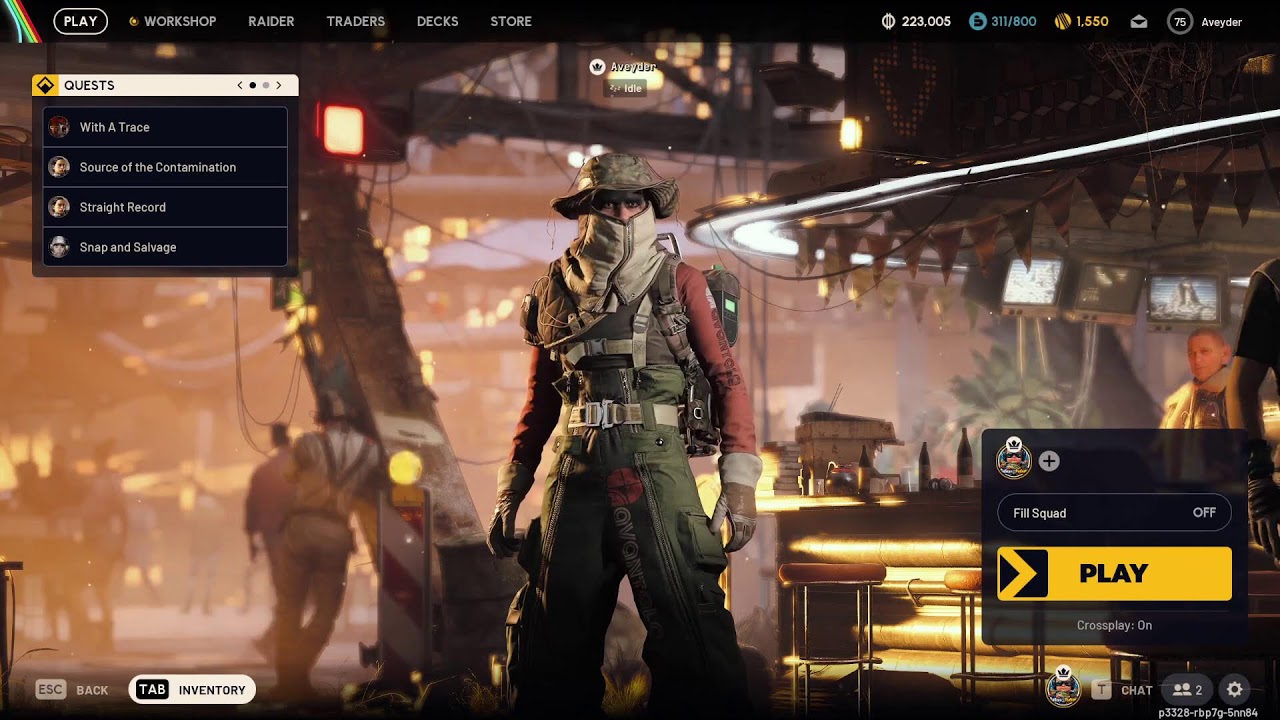Click the gold currency icon beside 1,550
The width and height of the screenshot is (1280, 720).
1063,21
